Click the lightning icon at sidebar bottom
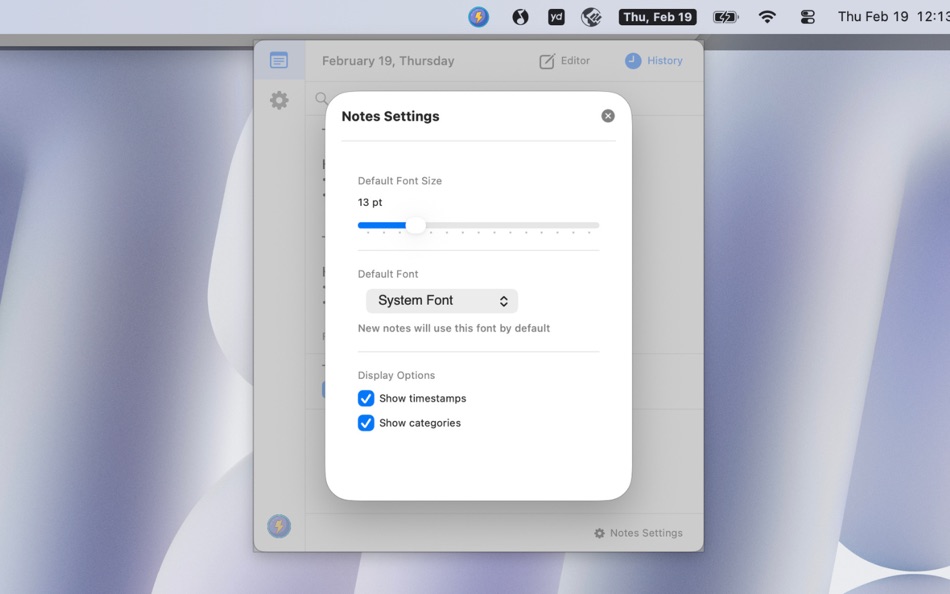 (x=279, y=526)
